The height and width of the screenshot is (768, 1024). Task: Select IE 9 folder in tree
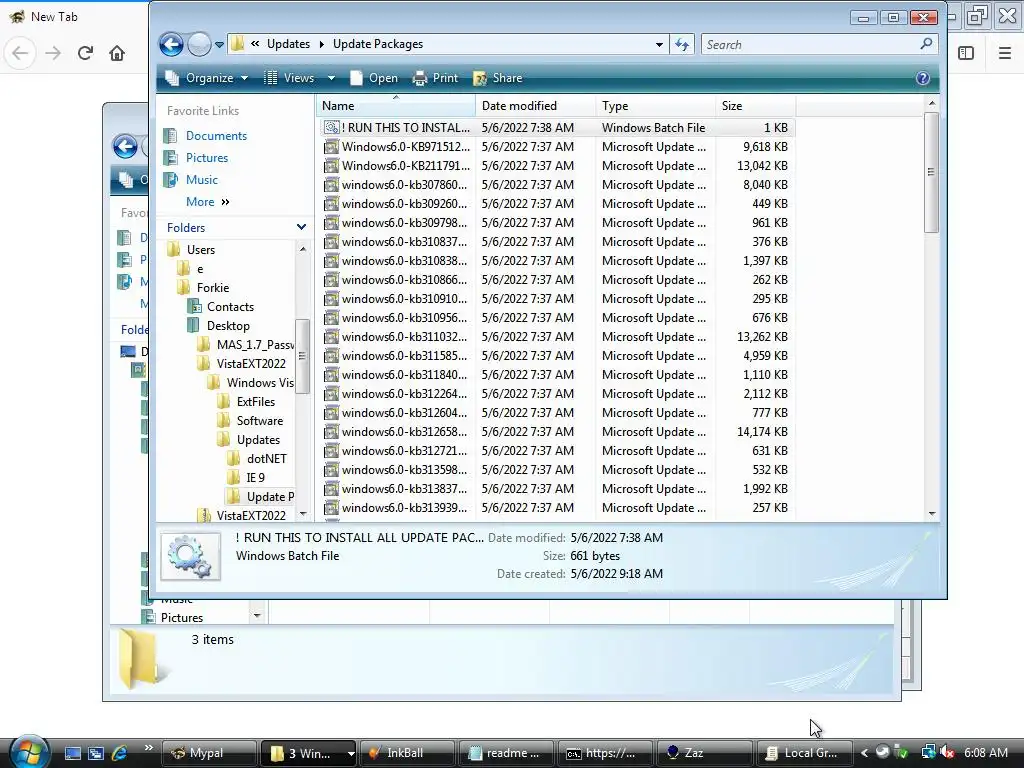[x=255, y=477]
